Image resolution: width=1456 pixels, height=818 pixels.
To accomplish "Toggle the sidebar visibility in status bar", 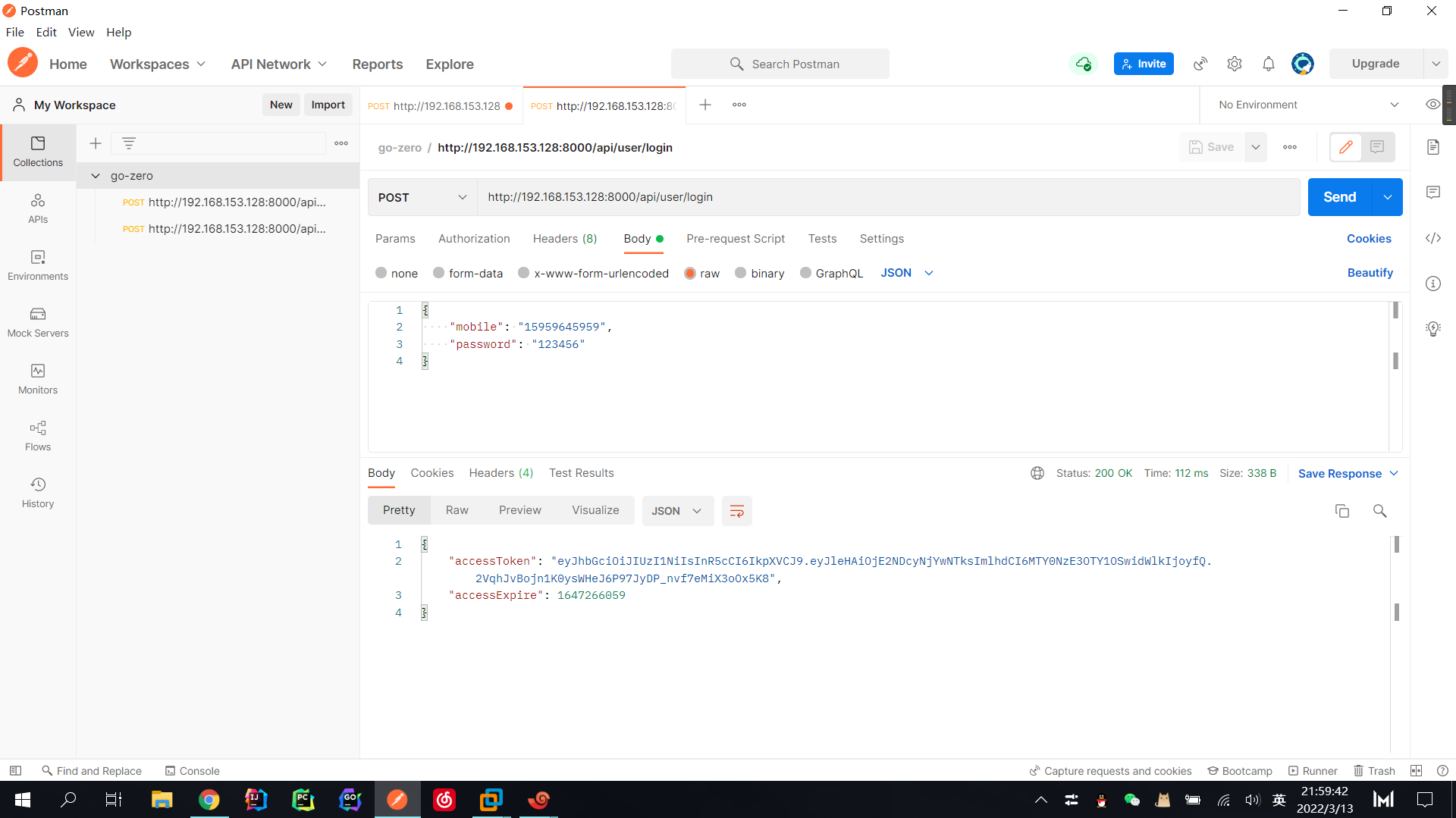I will 15,771.
